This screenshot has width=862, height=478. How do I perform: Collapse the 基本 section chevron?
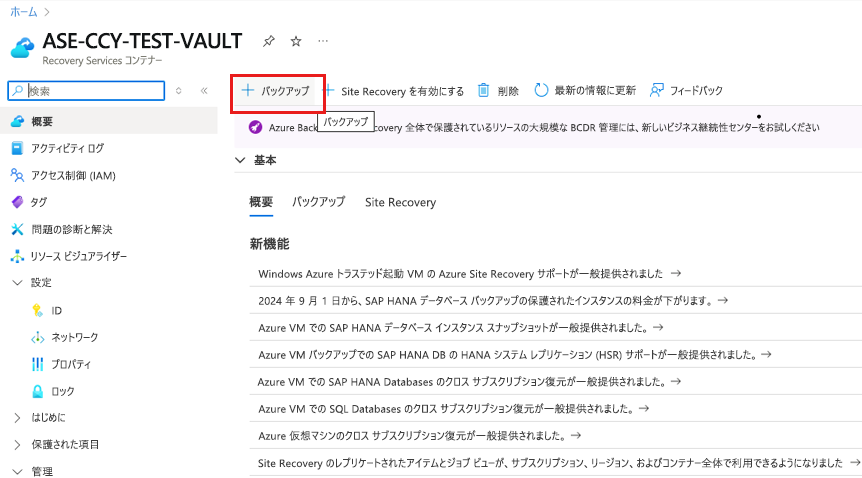(x=240, y=160)
